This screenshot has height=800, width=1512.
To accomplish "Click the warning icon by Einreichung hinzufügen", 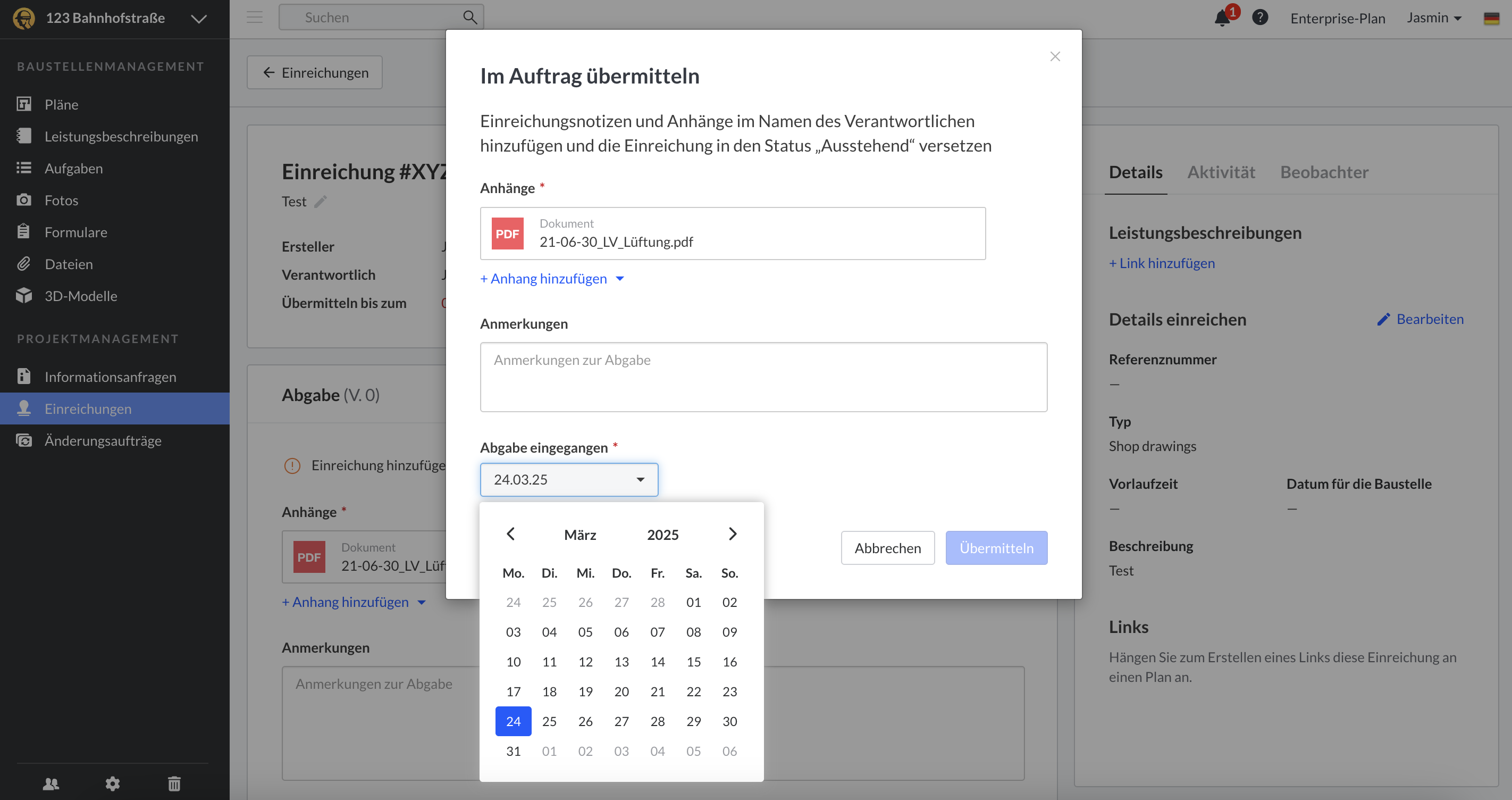I will [292, 465].
